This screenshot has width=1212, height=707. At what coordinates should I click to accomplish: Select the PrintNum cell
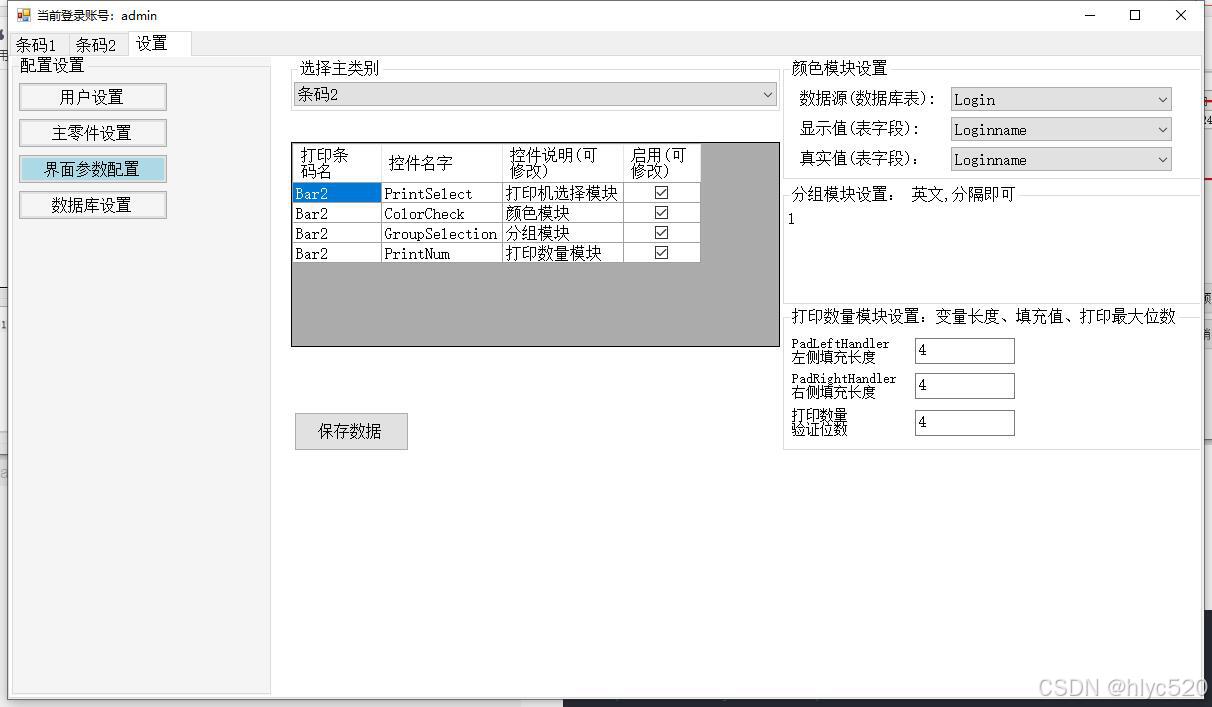click(x=442, y=253)
